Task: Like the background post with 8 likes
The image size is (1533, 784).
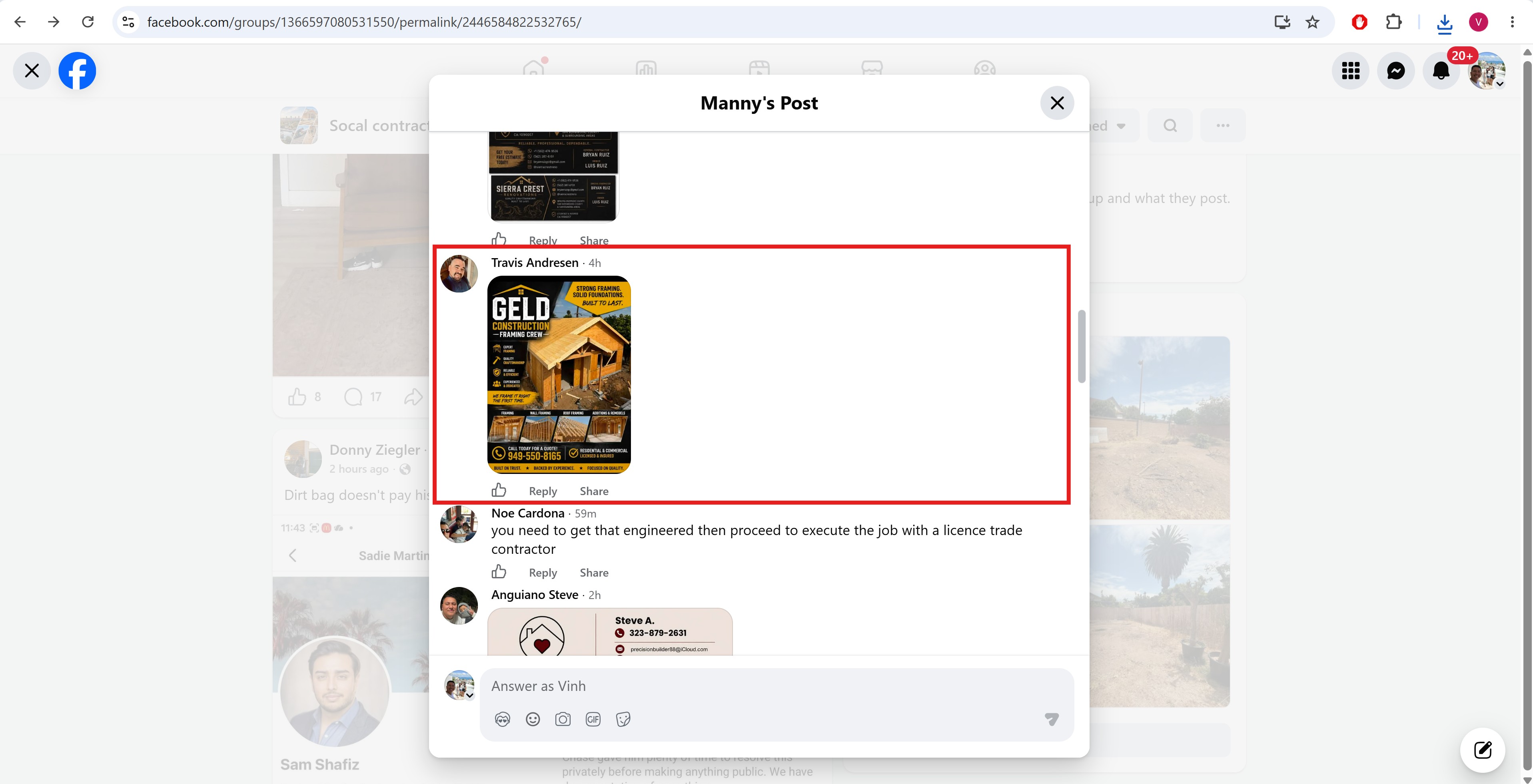Action: point(297,397)
